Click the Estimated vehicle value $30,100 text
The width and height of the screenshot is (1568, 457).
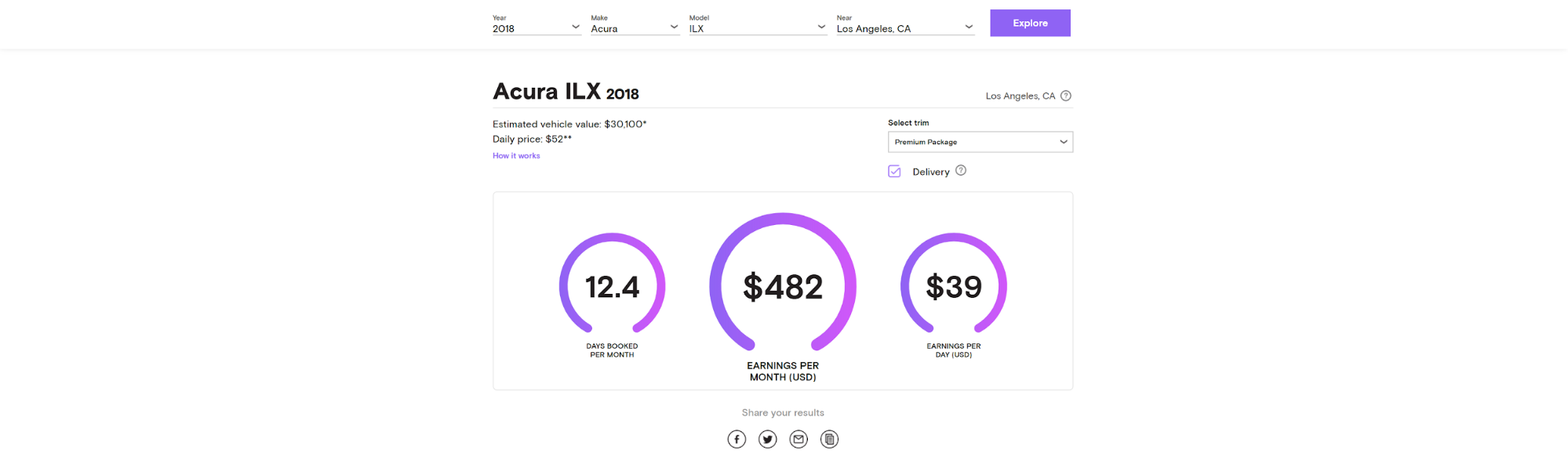[569, 124]
